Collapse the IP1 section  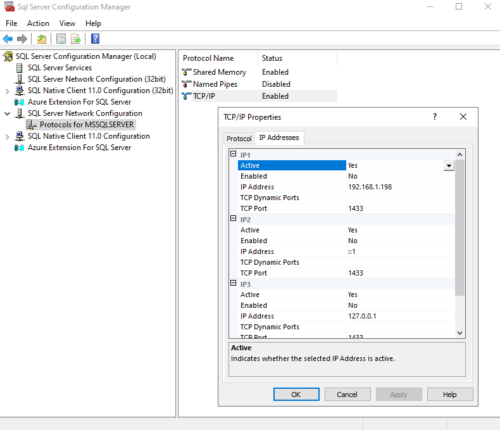(x=233, y=154)
